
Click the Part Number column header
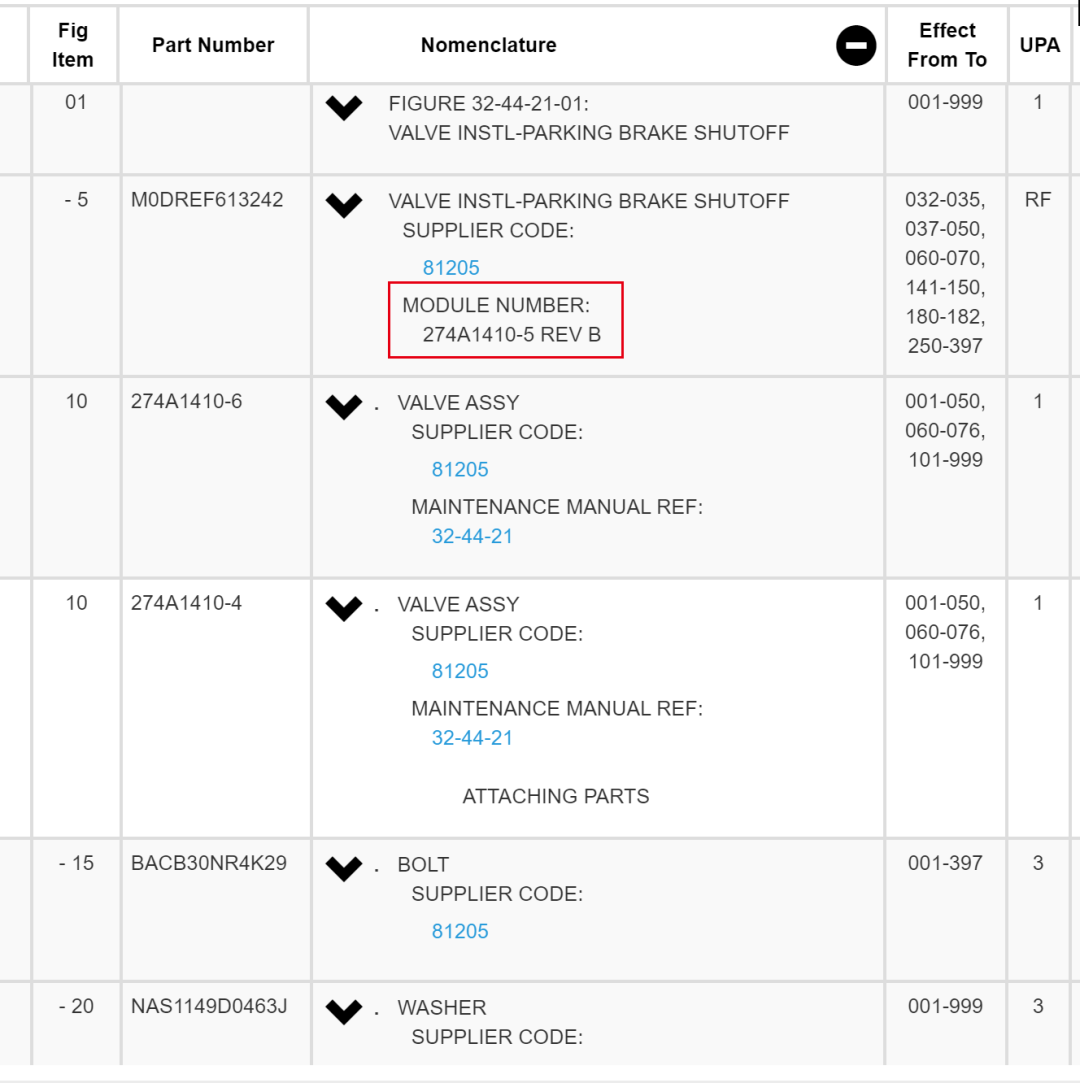[213, 46]
